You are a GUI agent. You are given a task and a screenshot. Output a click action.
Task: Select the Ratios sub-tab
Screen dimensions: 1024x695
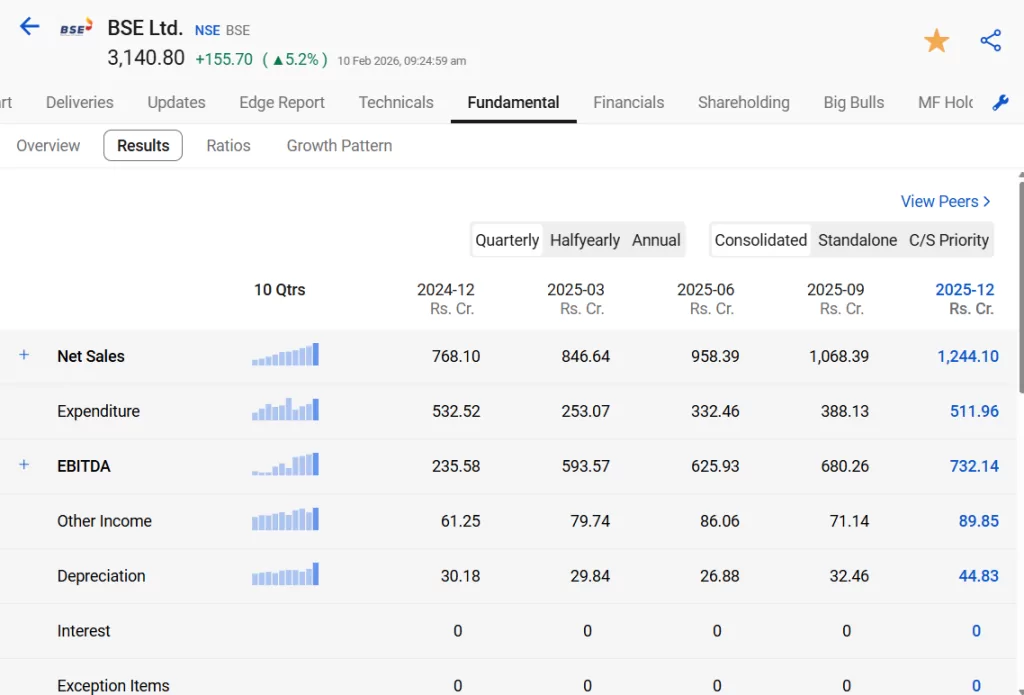click(x=228, y=145)
